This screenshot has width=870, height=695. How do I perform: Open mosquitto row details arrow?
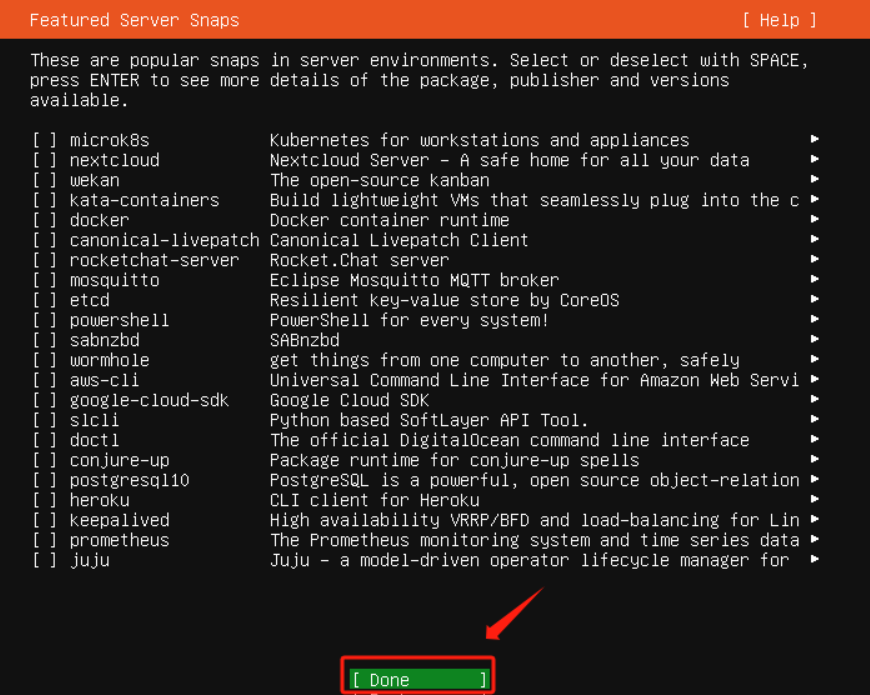click(x=815, y=278)
